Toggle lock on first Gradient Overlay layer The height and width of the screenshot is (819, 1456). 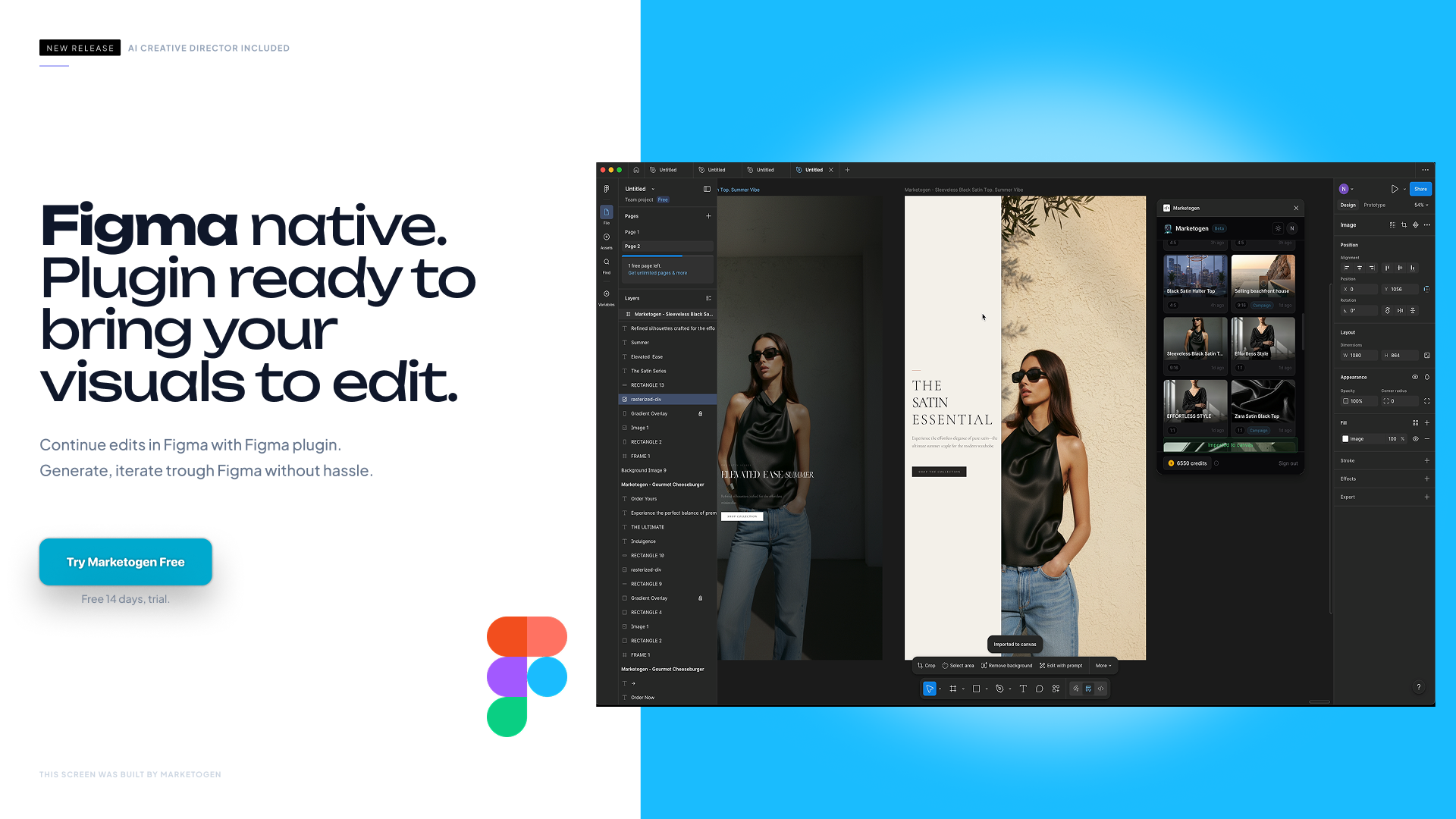pos(700,413)
